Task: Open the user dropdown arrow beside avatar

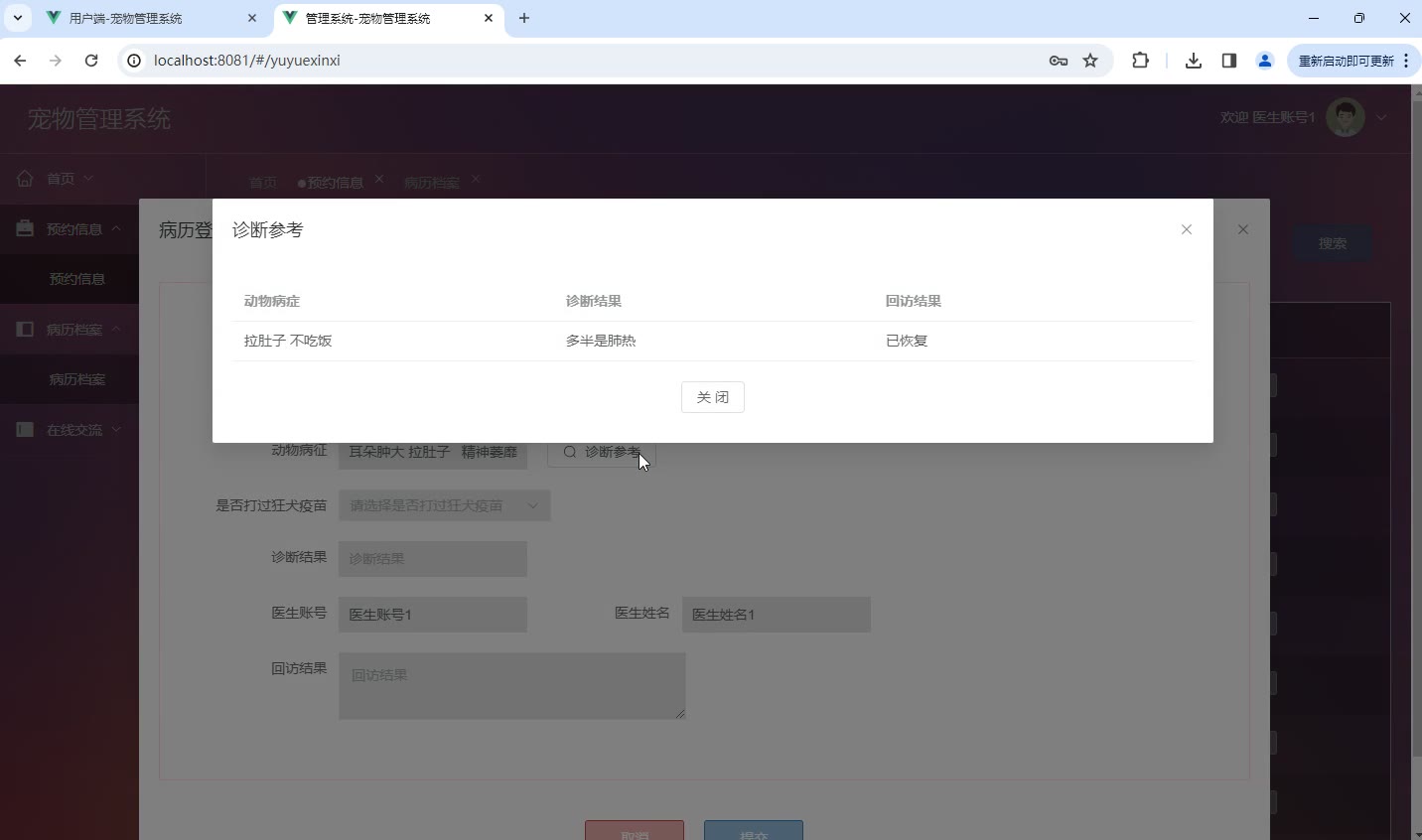Action: [1381, 118]
